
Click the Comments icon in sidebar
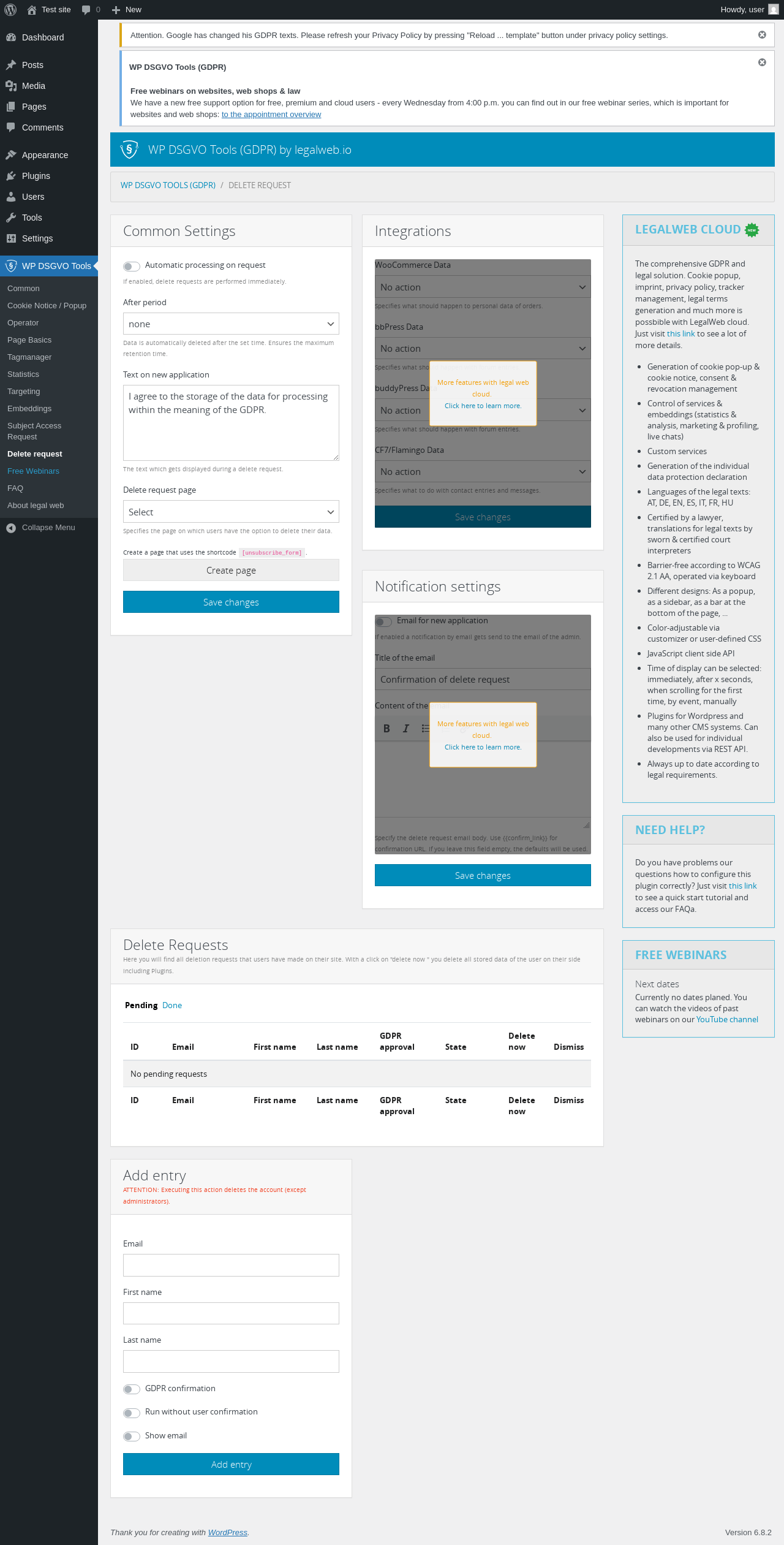11,127
